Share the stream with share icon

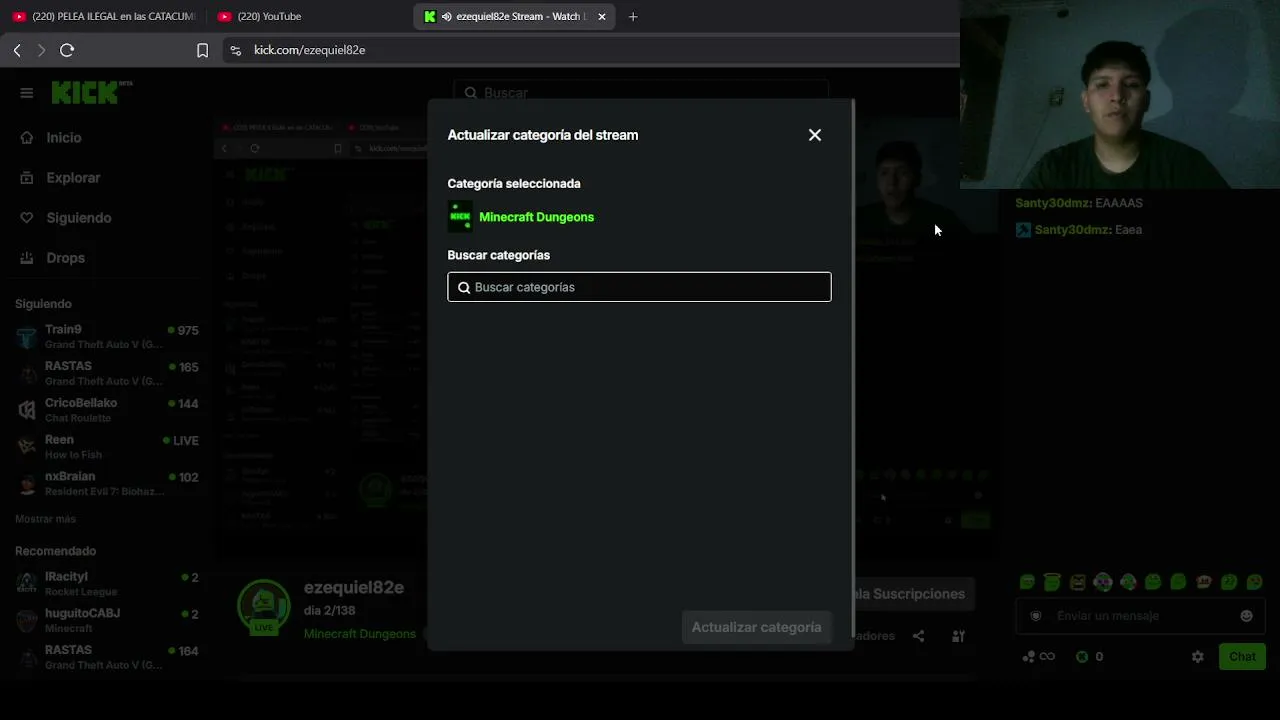click(918, 636)
